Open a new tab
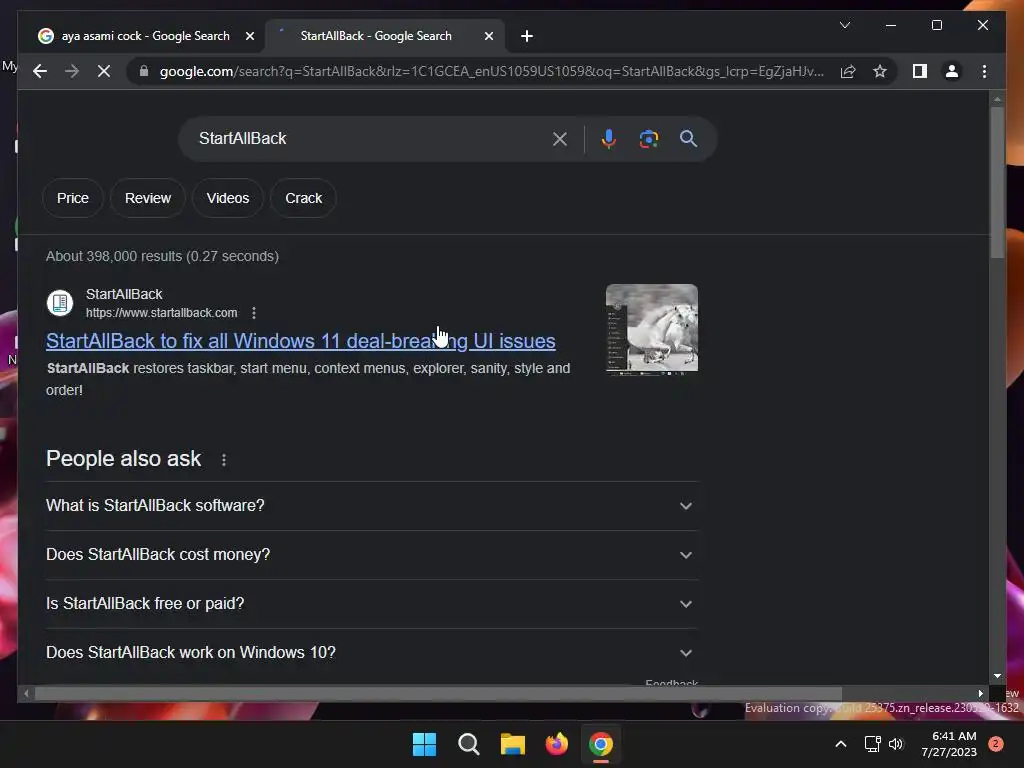Image resolution: width=1024 pixels, height=768 pixels. click(x=527, y=36)
